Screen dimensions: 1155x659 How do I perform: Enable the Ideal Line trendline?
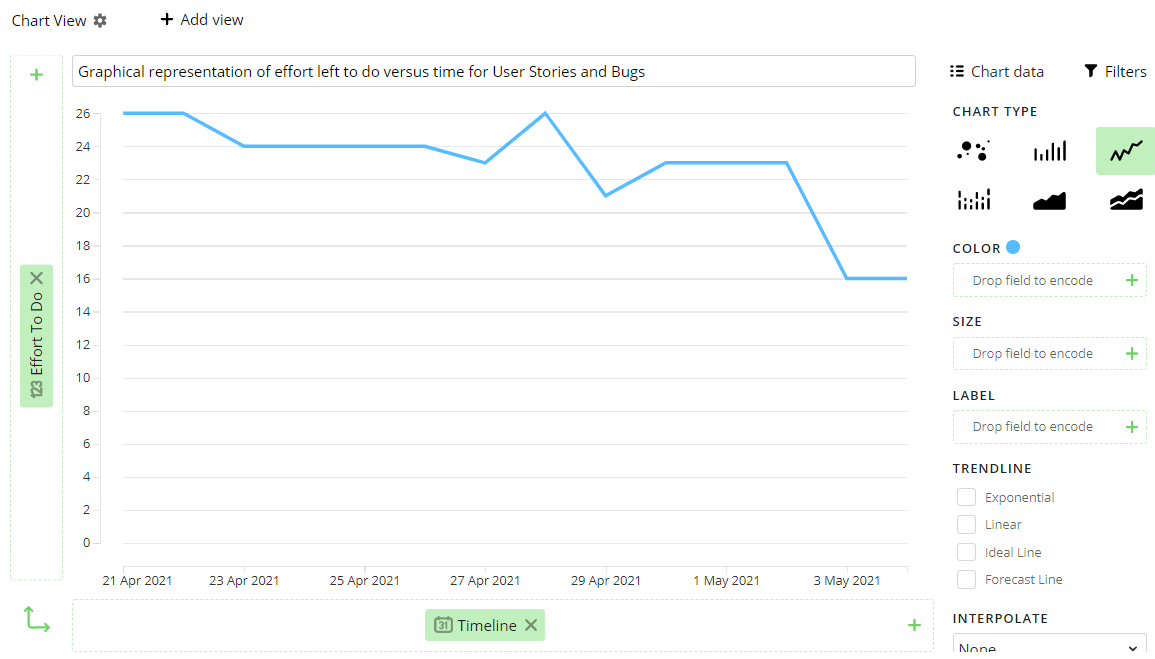pos(966,551)
